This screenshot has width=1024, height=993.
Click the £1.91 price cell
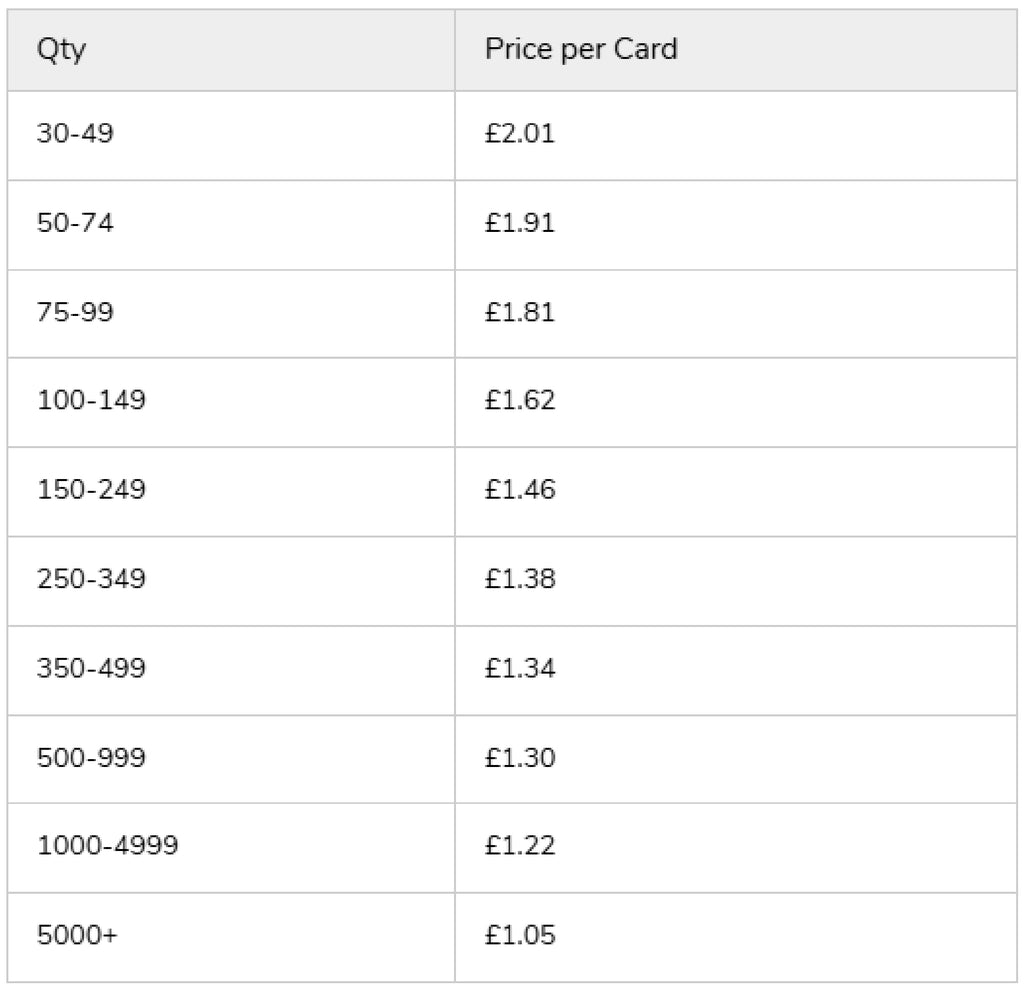point(735,225)
